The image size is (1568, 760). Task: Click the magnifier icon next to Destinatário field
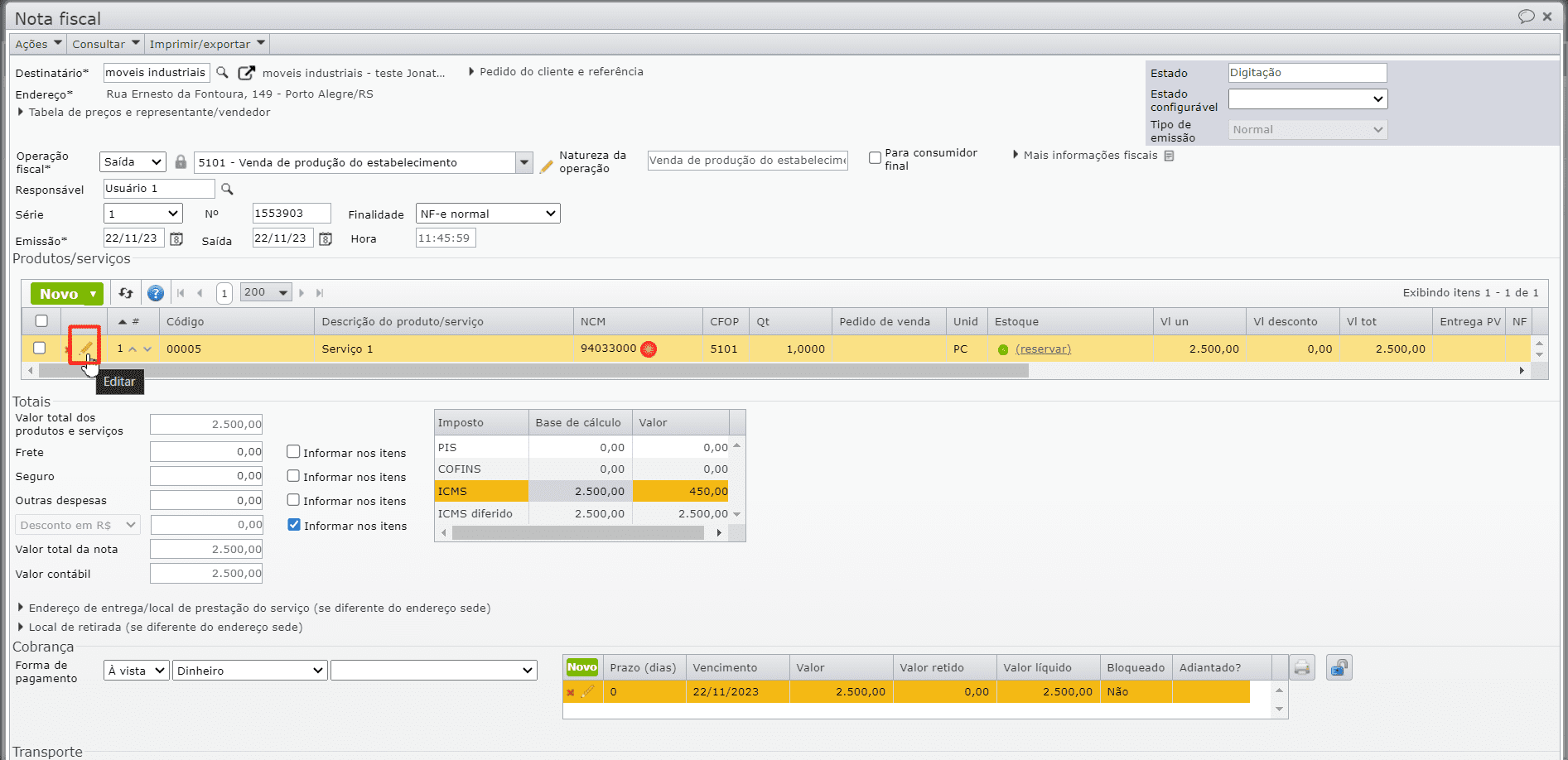pyautogui.click(x=222, y=73)
